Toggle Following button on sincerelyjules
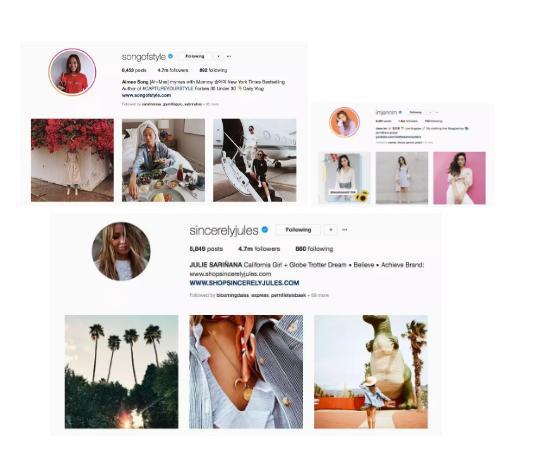This screenshot has width=547, height=450. pos(298,230)
